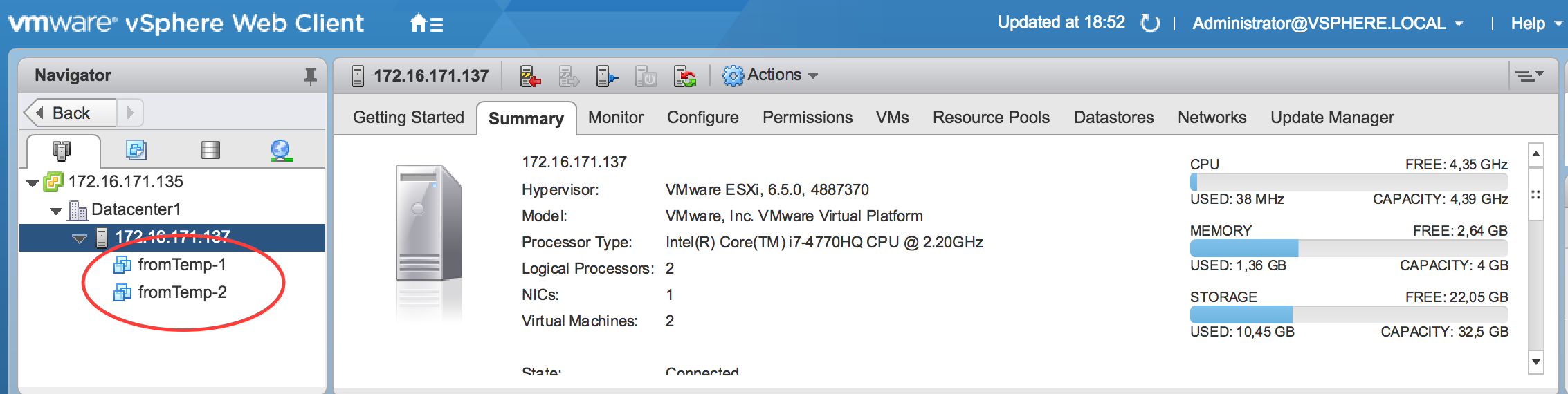Click the Reboot host toolbar icon
1568x394 pixels.
click(685, 76)
